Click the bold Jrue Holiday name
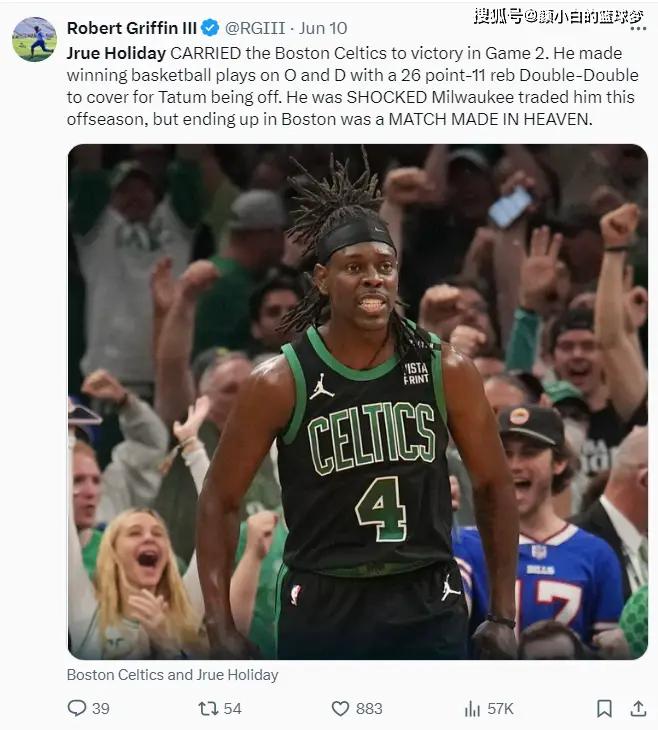 coord(116,53)
